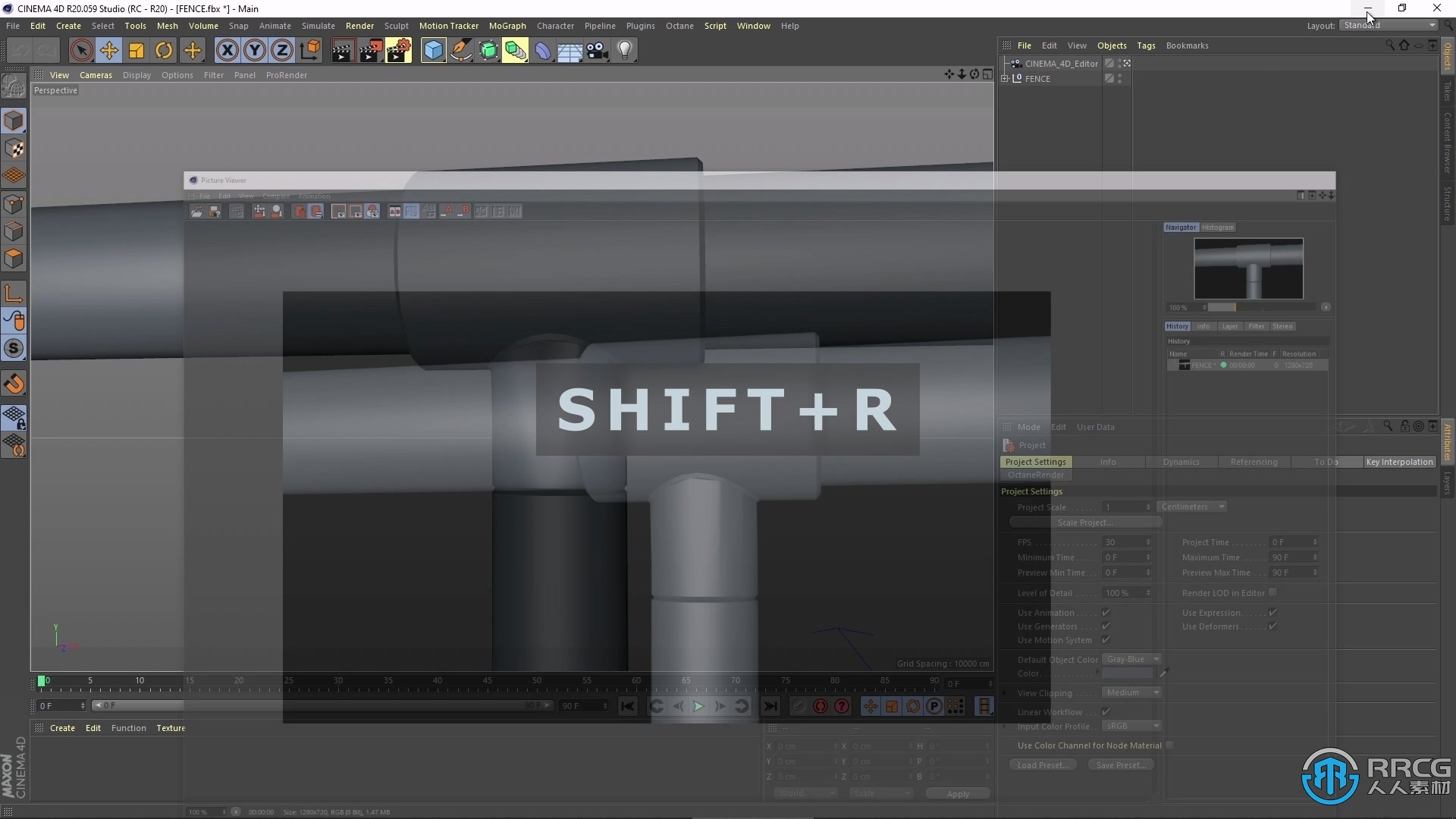Image resolution: width=1456 pixels, height=819 pixels.
Task: Select the Move tool in toolbar
Action: 108,49
